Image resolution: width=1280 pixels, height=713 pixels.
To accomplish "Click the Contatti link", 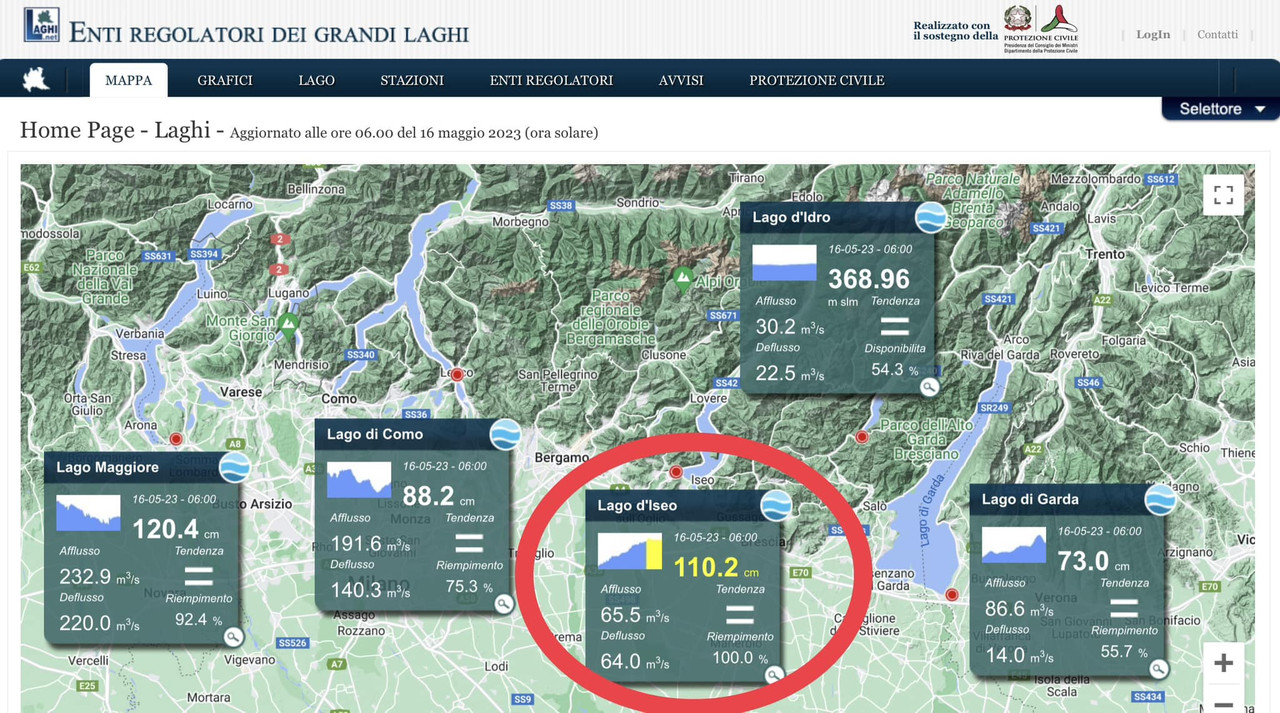I will pyautogui.click(x=1218, y=34).
